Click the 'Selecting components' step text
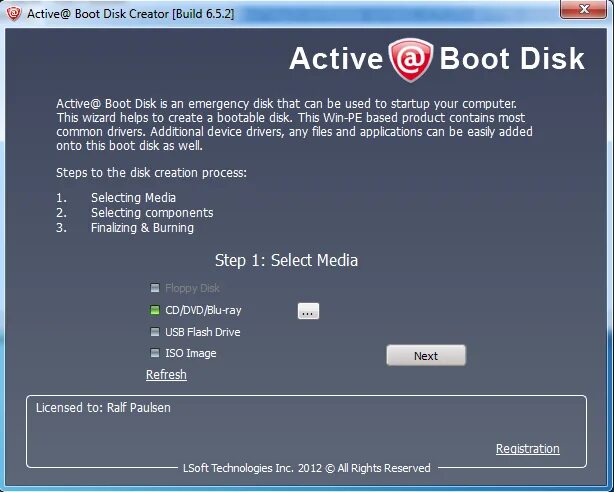The image size is (614, 492). pos(152,213)
